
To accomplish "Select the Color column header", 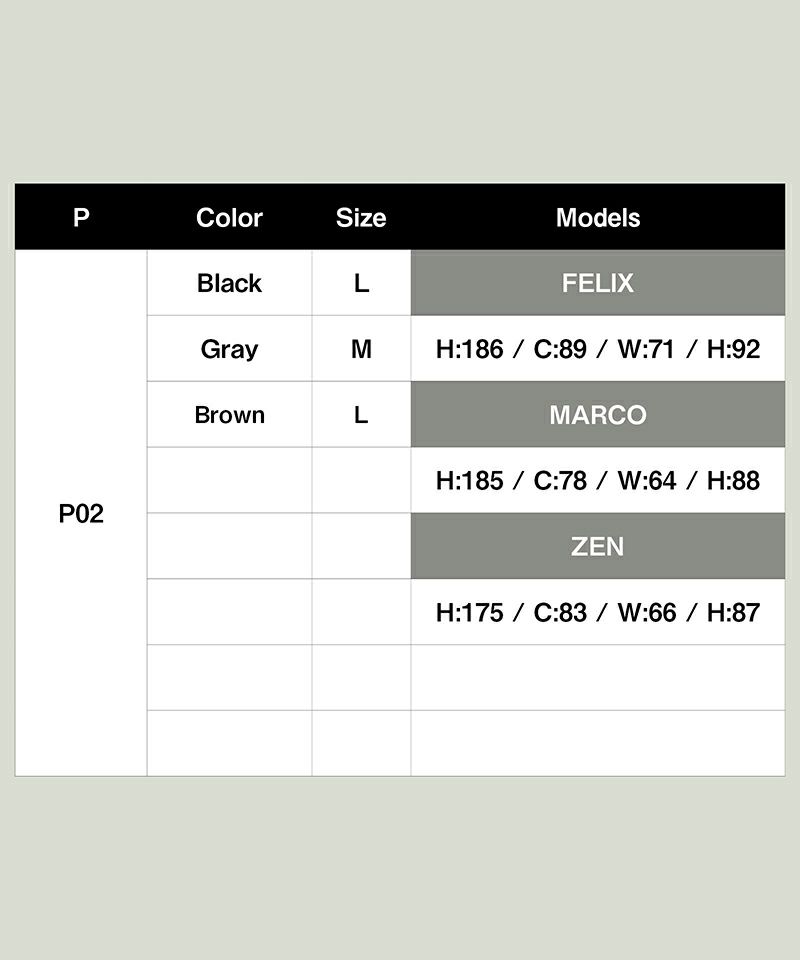I will click(229, 217).
